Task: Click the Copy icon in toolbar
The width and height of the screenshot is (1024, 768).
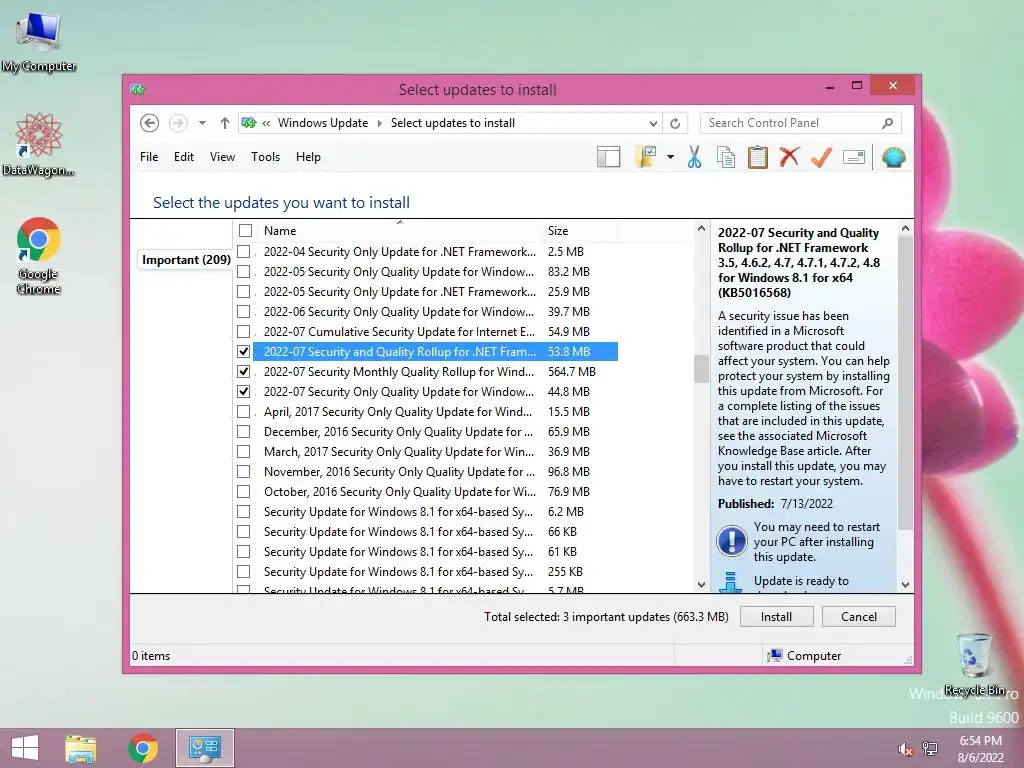Action: [726, 157]
